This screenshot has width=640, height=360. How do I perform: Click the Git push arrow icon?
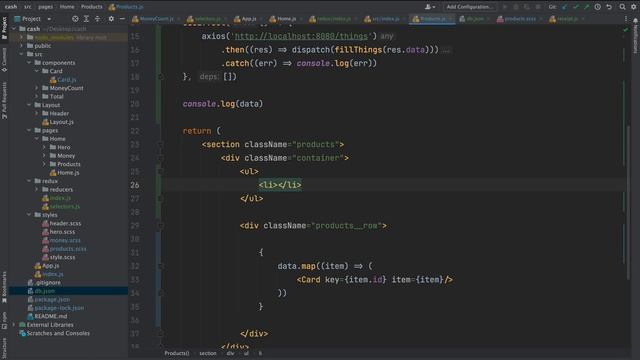(587, 7)
